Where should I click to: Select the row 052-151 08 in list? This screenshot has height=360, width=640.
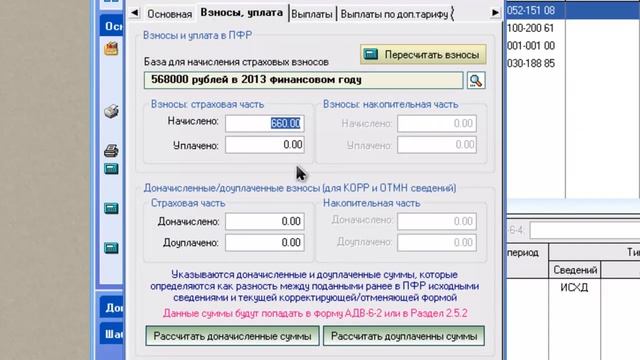point(573,10)
